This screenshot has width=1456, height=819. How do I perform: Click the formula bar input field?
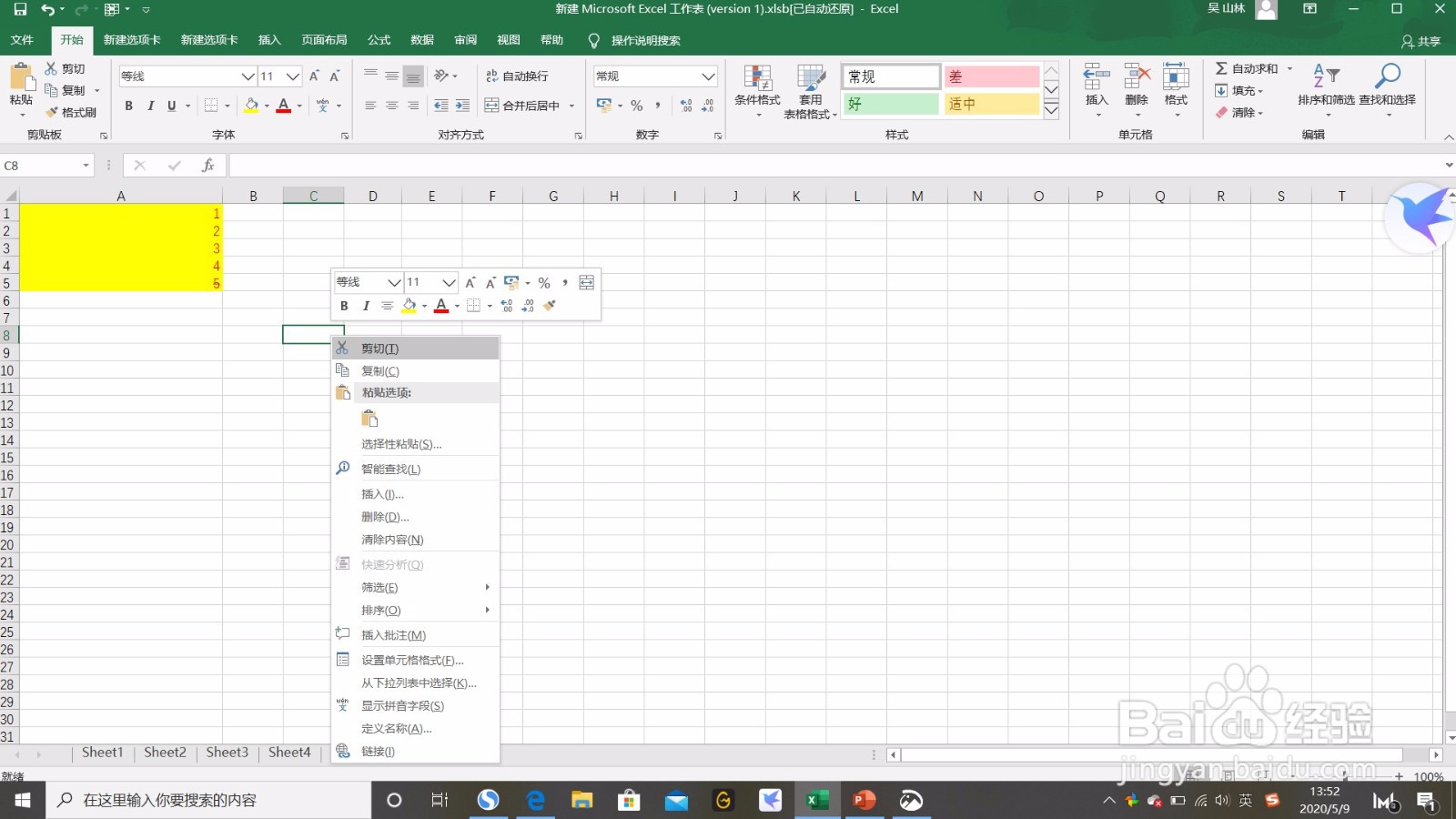pos(835,166)
